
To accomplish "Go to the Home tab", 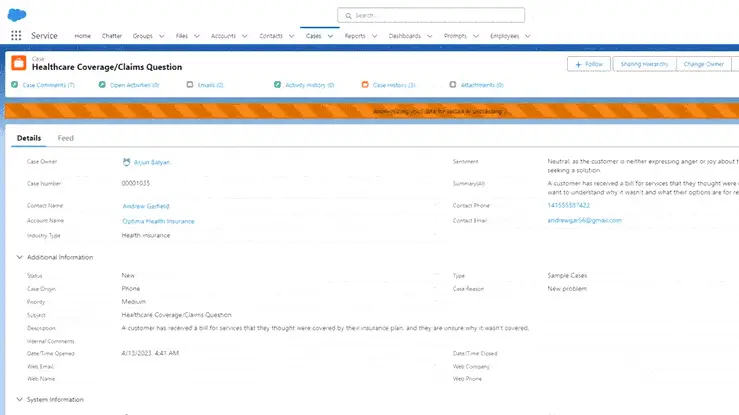I will point(82,36).
